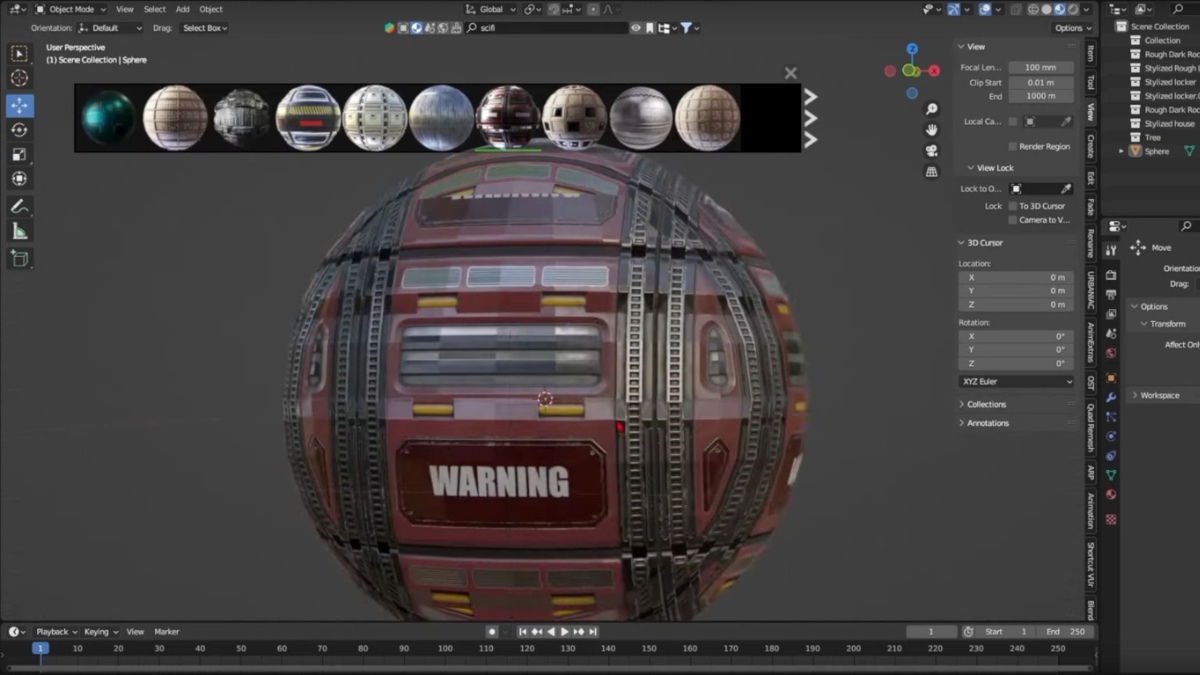
Task: Open the World properties globe icon
Action: [1111, 353]
